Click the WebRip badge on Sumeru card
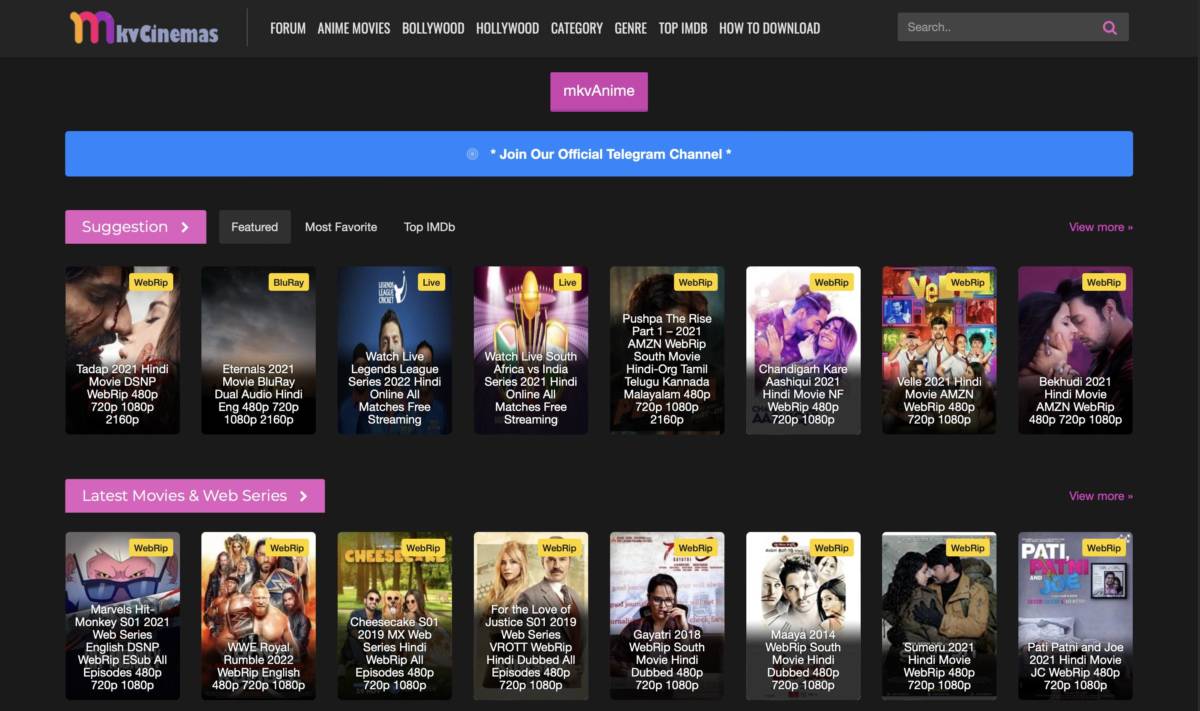Image resolution: width=1200 pixels, height=711 pixels. pyautogui.click(x=967, y=548)
